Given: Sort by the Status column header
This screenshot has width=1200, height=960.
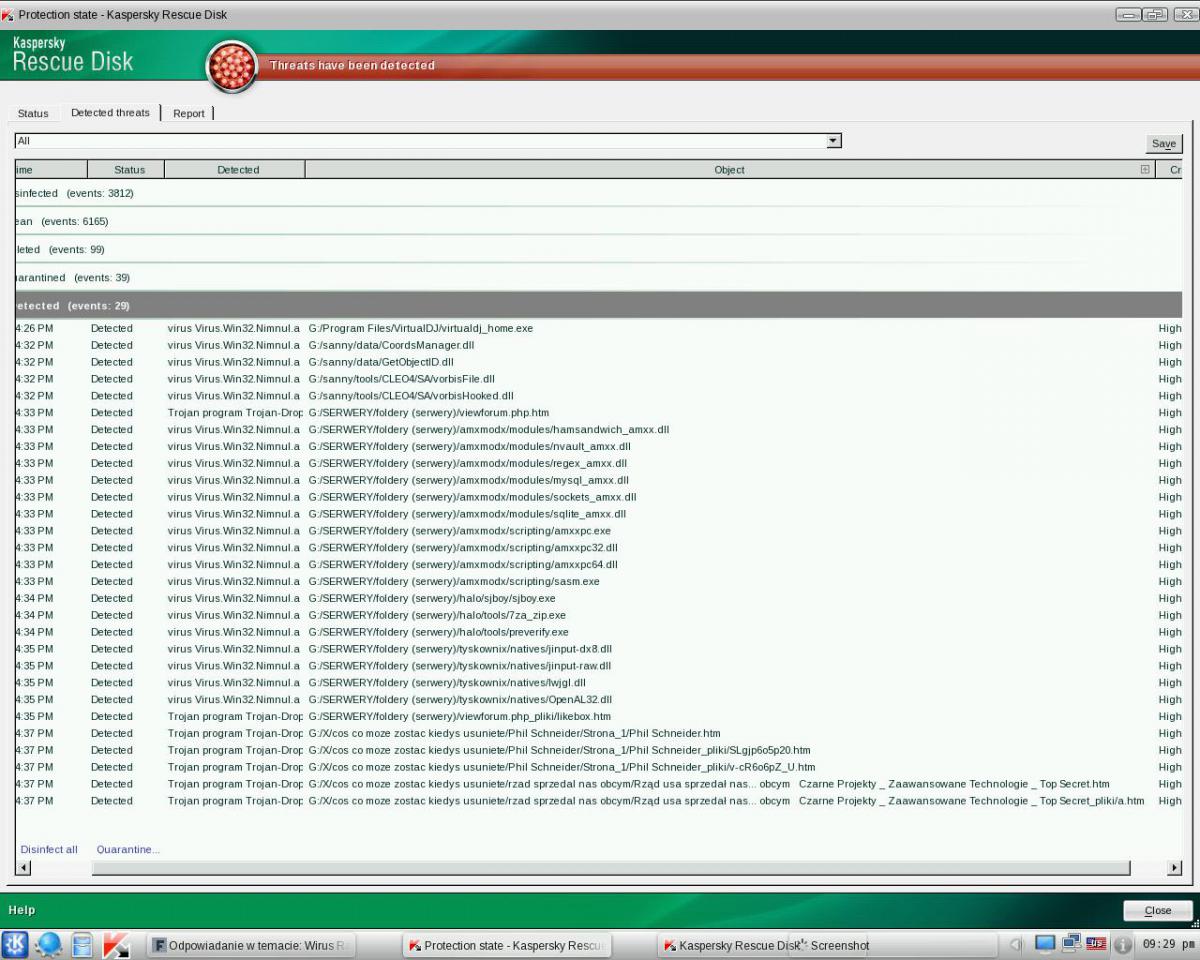Looking at the screenshot, I should point(126,169).
